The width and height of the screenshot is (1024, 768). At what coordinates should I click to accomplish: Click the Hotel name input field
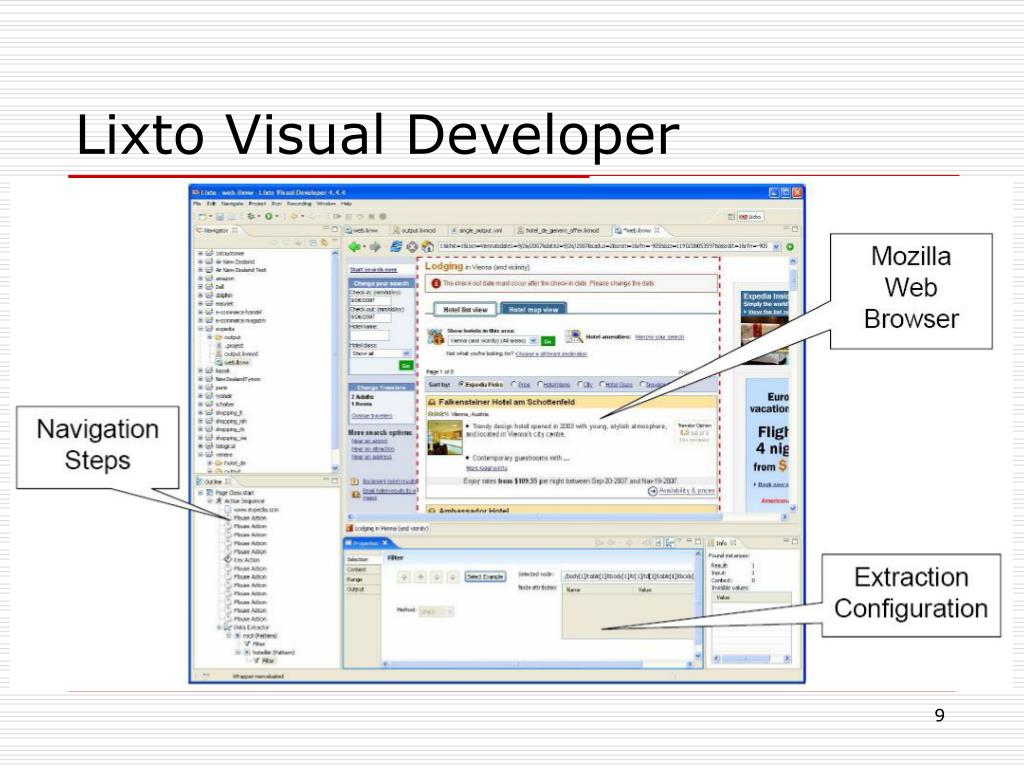(369, 336)
